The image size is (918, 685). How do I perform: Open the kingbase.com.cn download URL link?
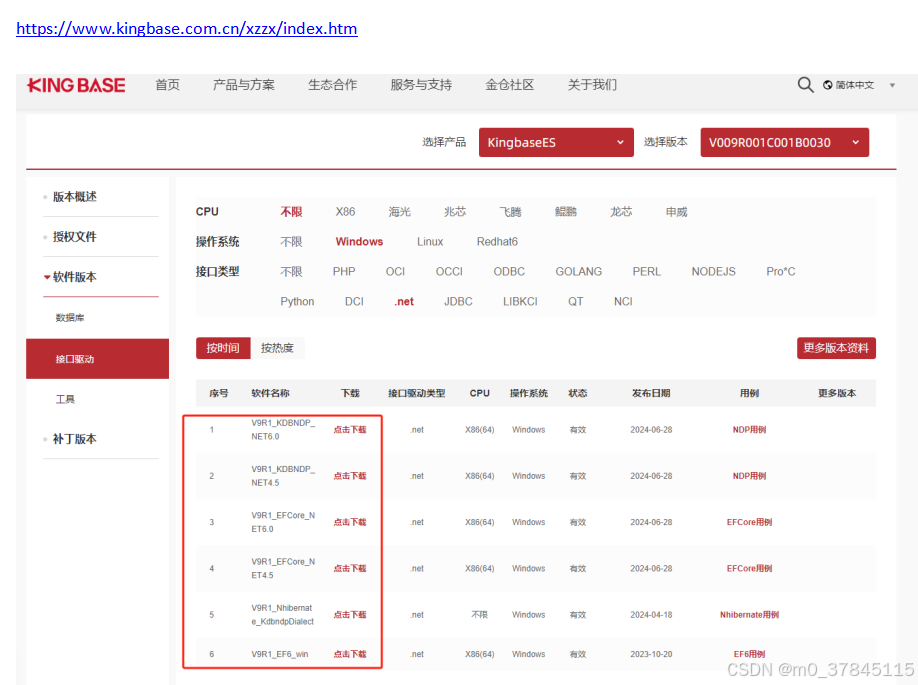point(187,29)
